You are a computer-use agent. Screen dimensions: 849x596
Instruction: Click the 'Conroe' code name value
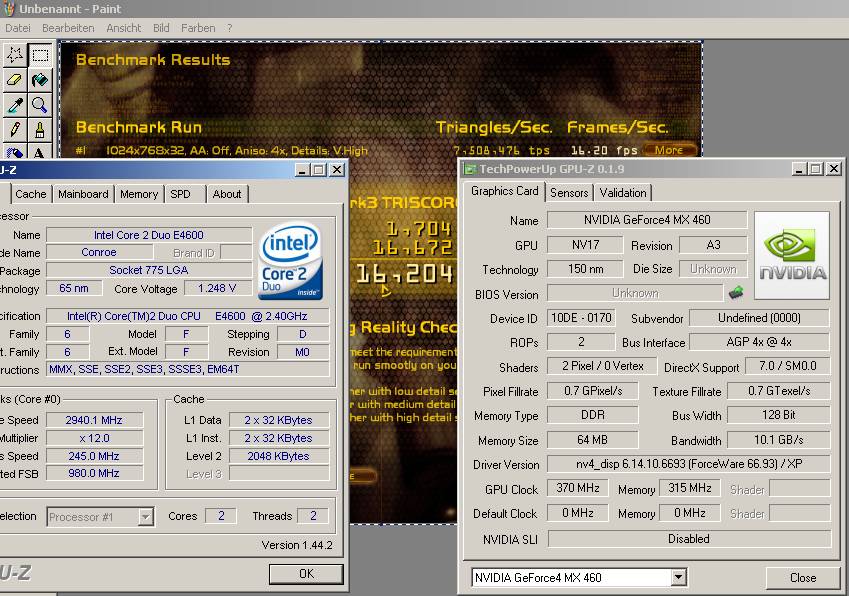99,252
